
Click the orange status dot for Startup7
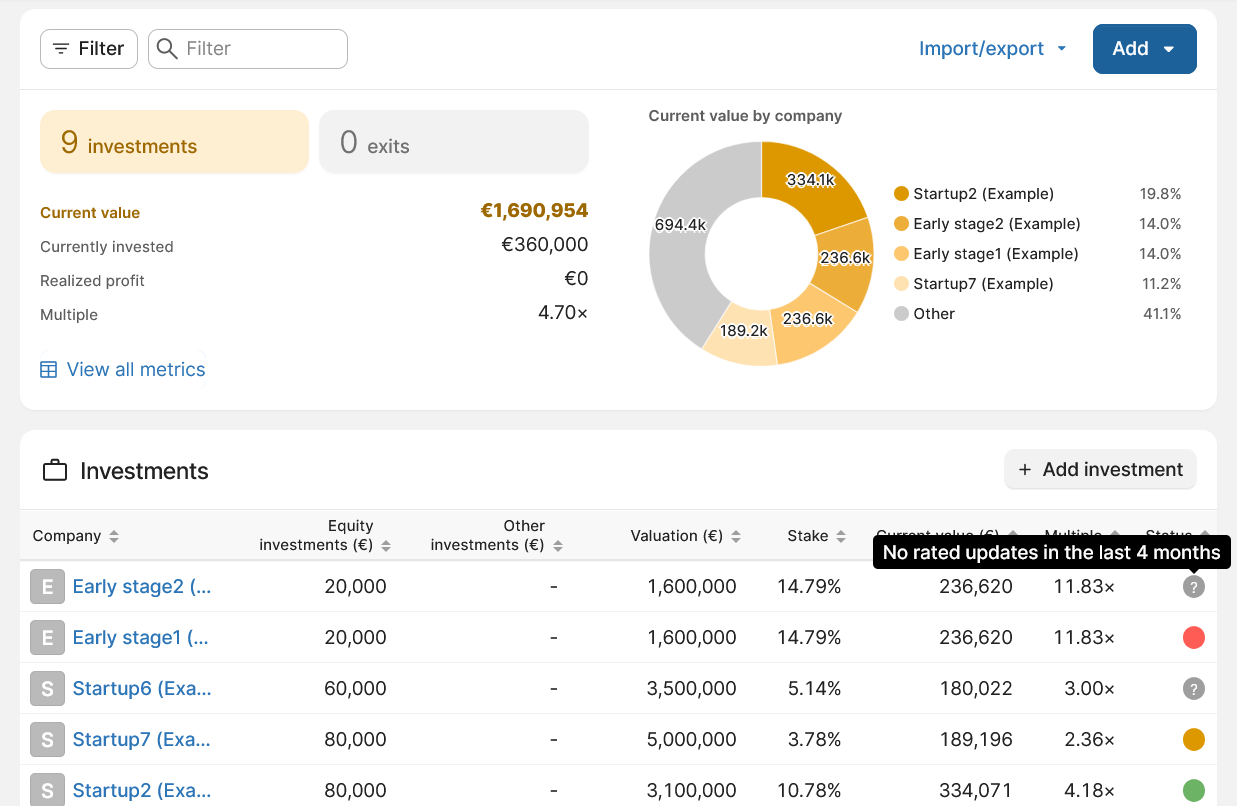point(1193,740)
